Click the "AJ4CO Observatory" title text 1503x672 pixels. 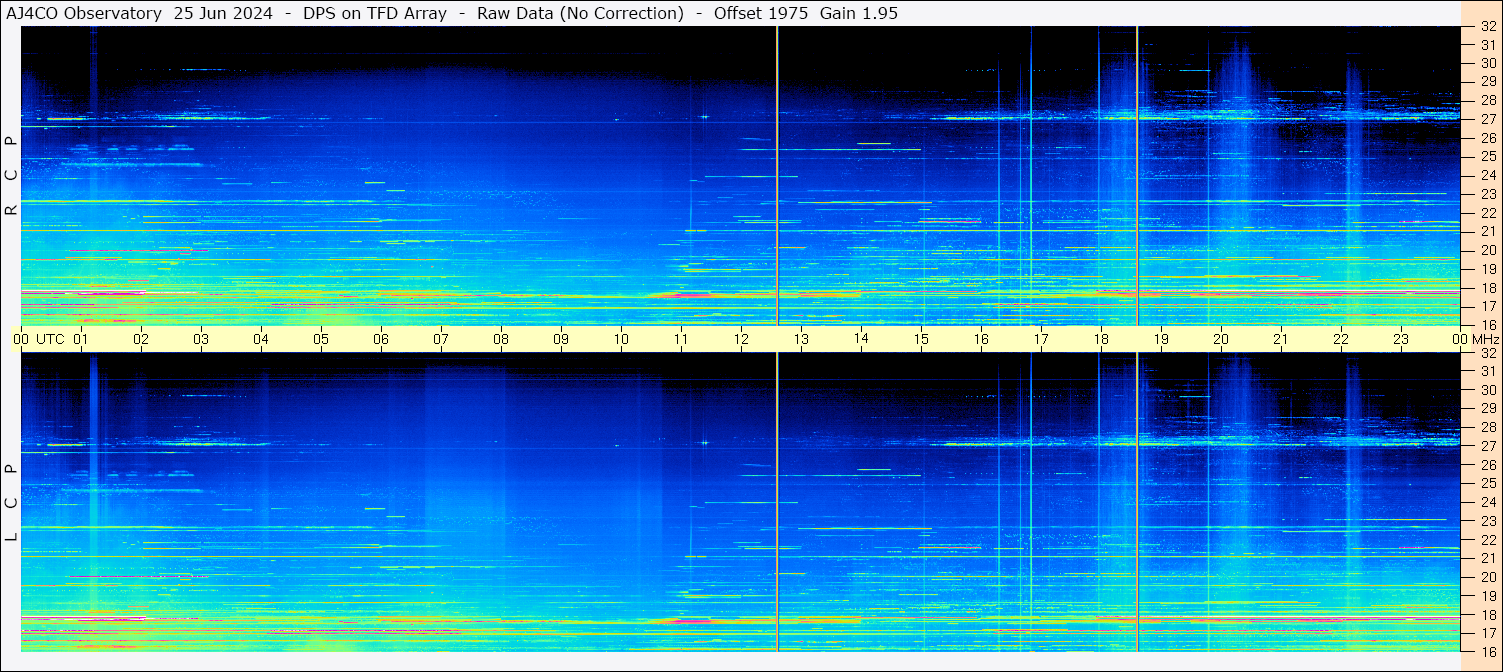click(x=84, y=13)
